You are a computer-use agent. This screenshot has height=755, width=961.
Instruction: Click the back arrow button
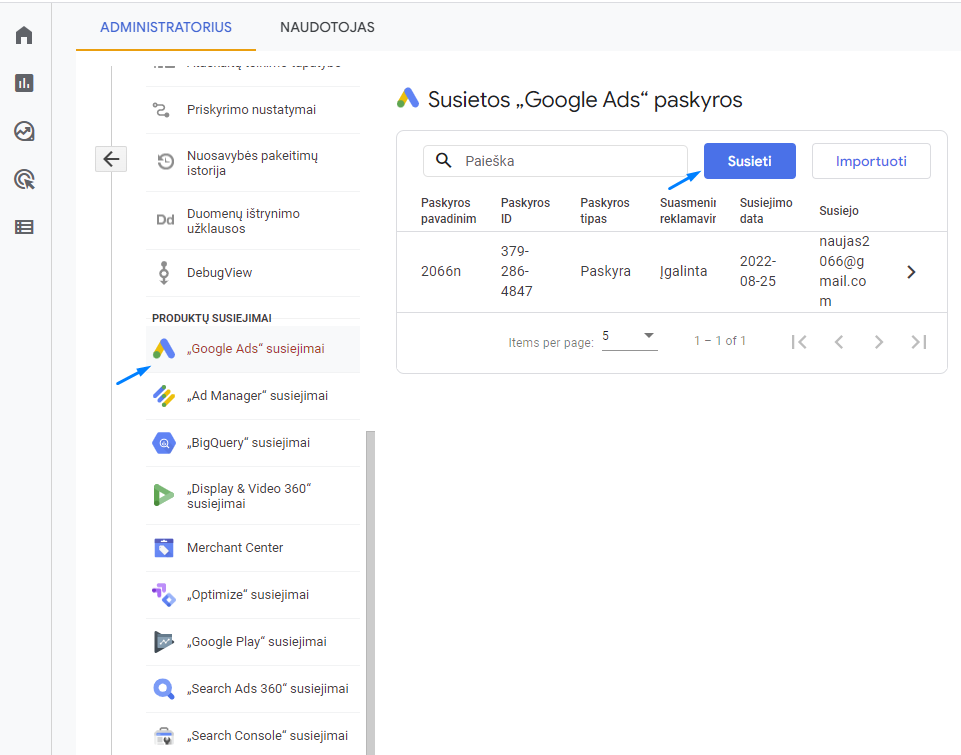[x=111, y=159]
